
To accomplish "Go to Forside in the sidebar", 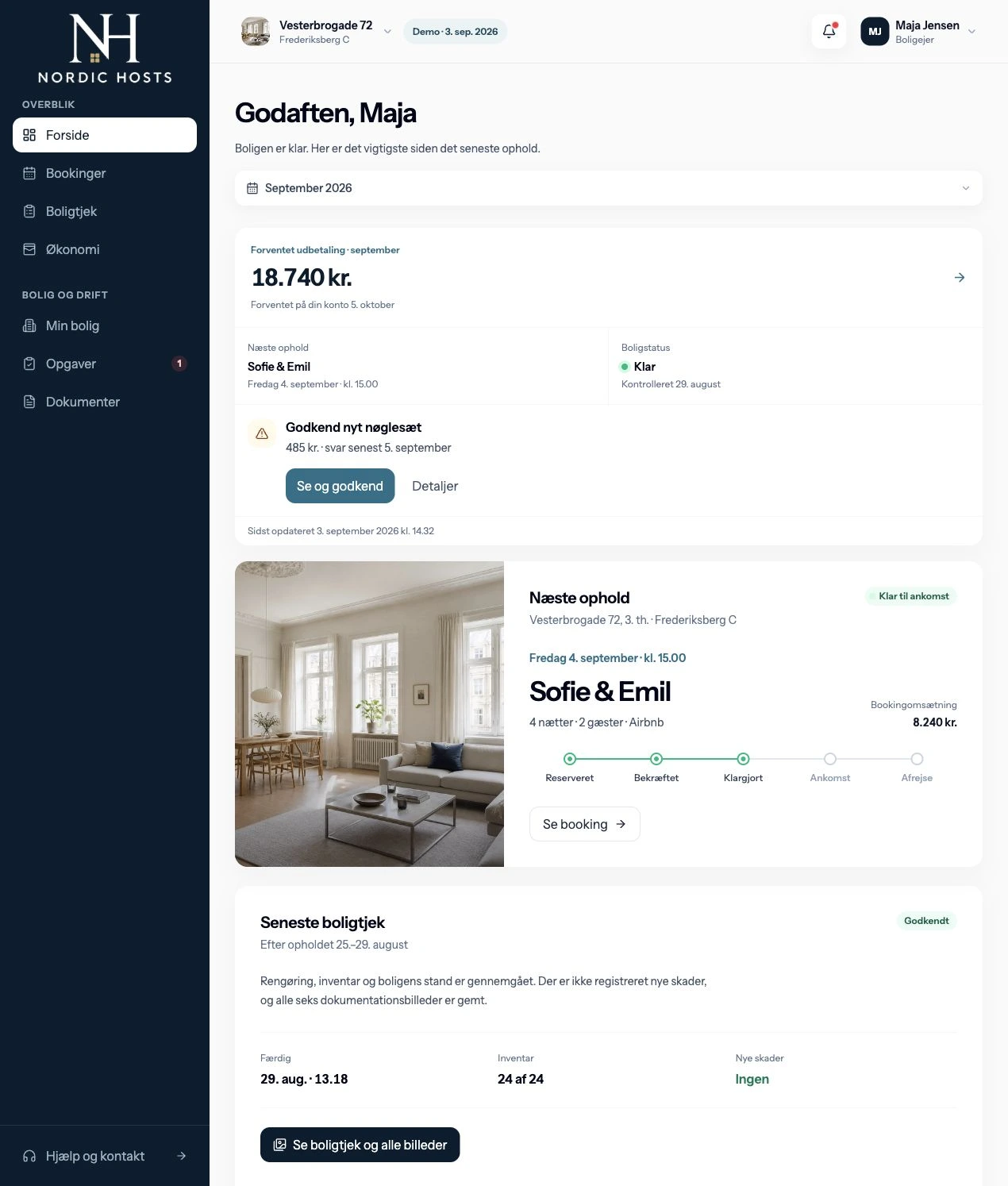I will 105,135.
